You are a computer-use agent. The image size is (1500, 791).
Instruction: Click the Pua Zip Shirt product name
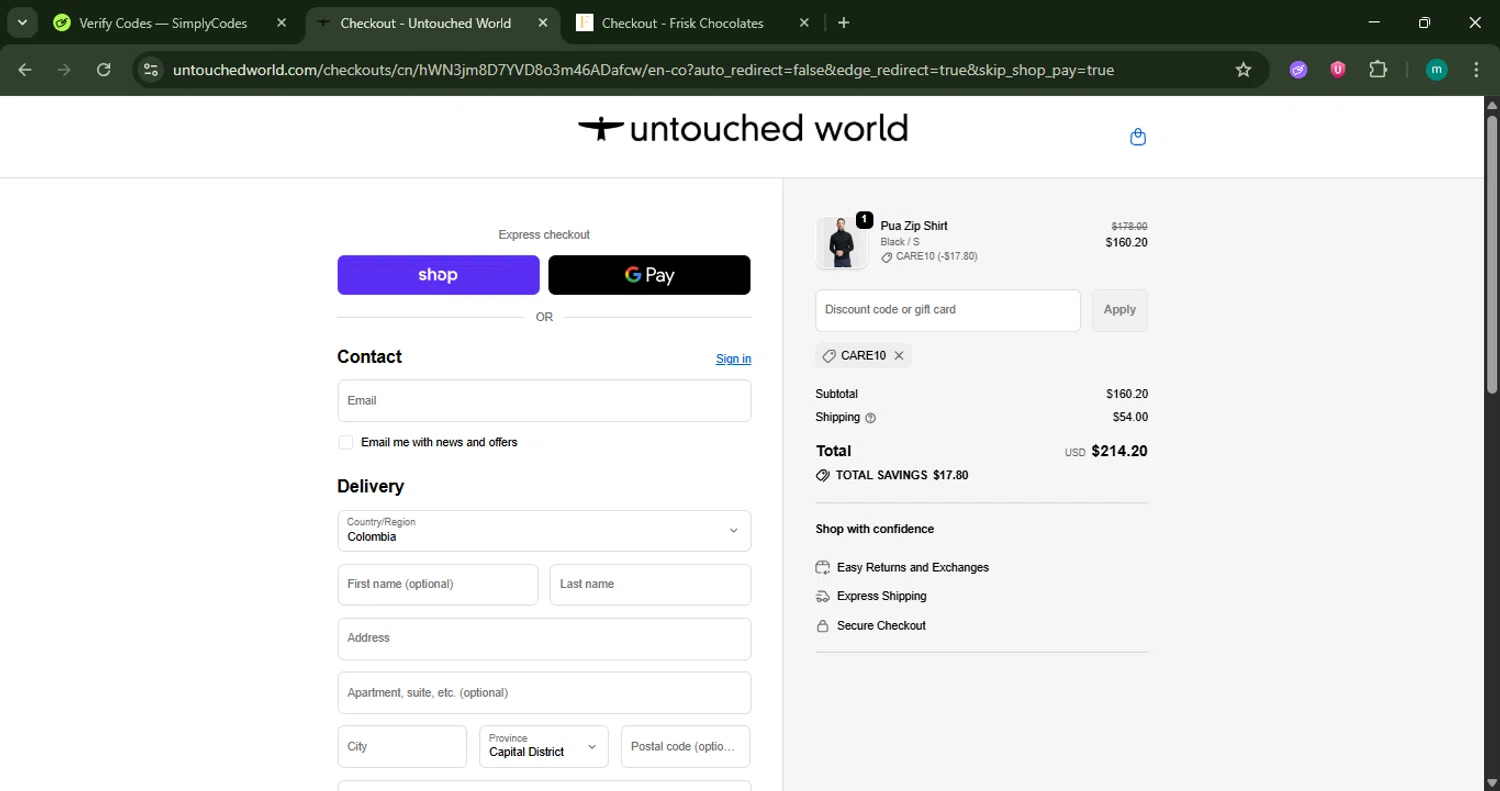[914, 226]
